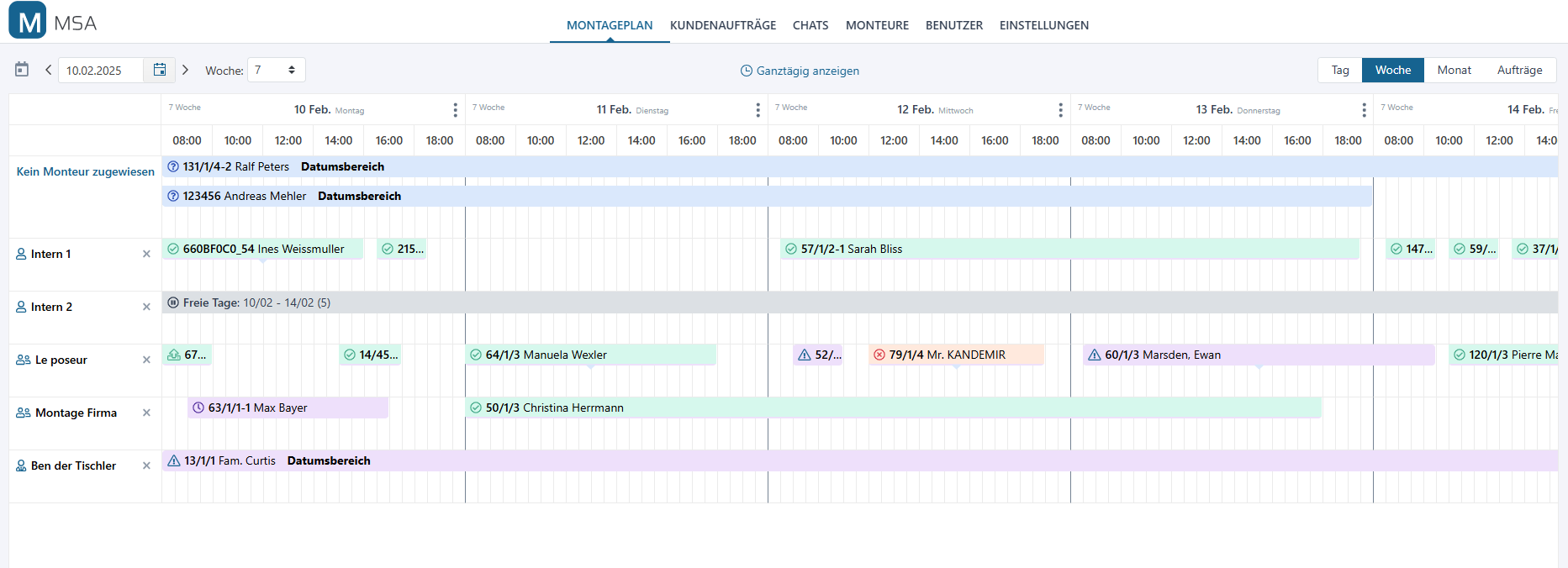Click Kein Monteur zugewiesen link
Screen dimensions: 1568x568
coord(86,171)
